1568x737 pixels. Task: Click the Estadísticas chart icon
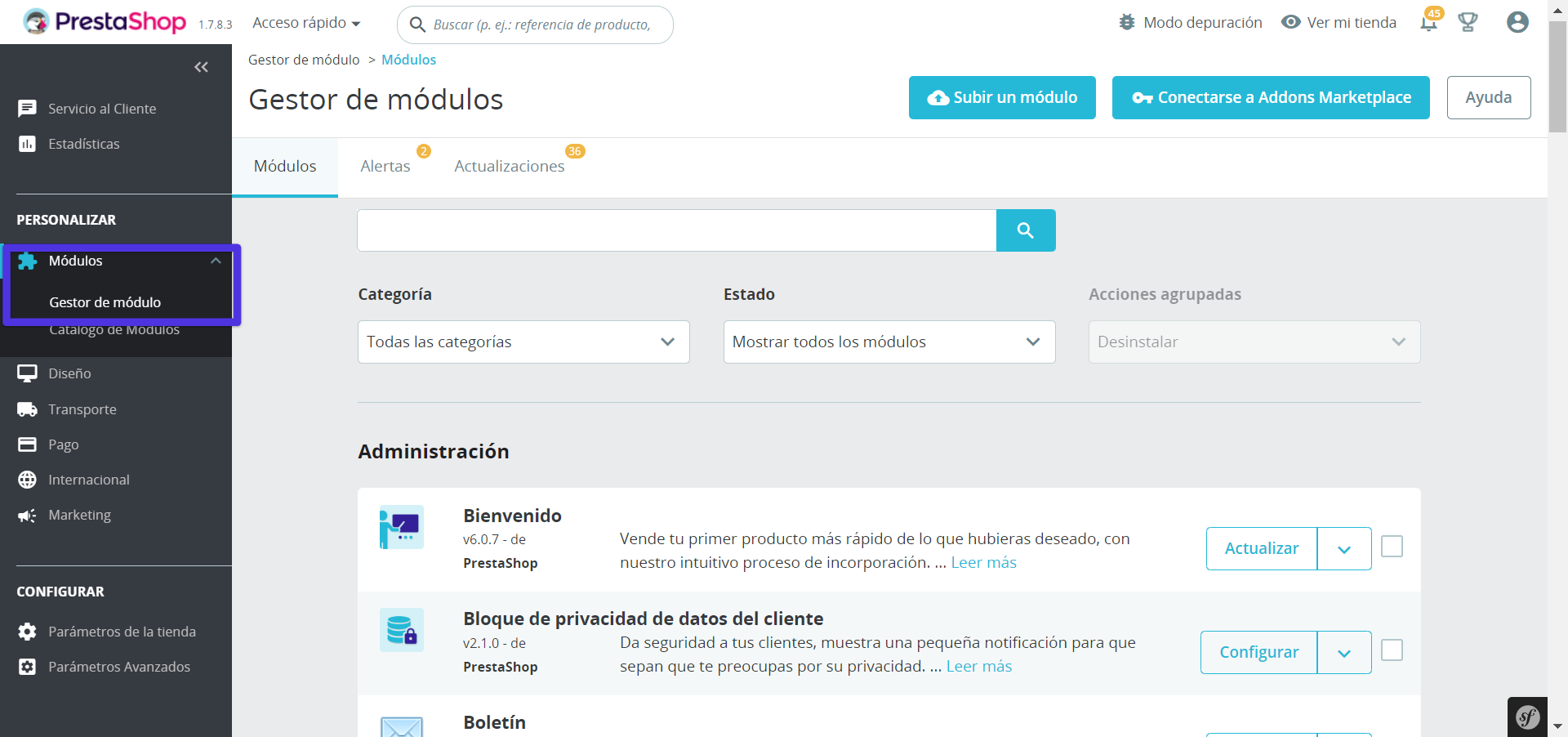[x=27, y=144]
